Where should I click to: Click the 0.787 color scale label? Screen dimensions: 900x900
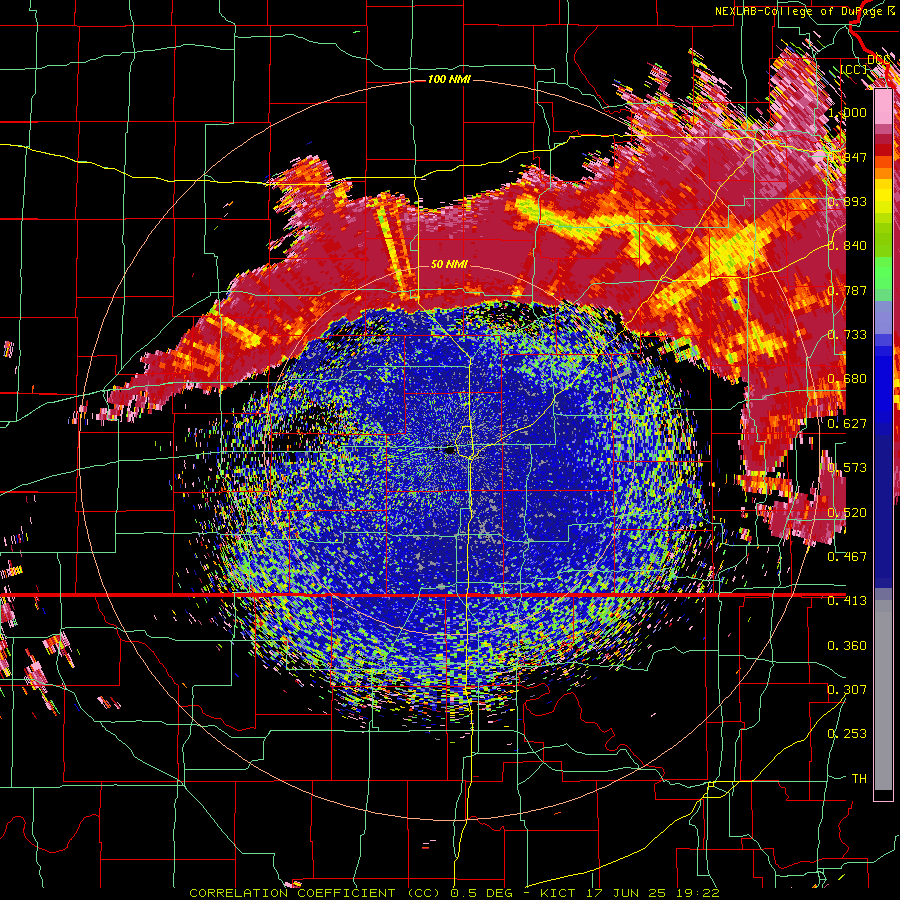click(x=847, y=290)
